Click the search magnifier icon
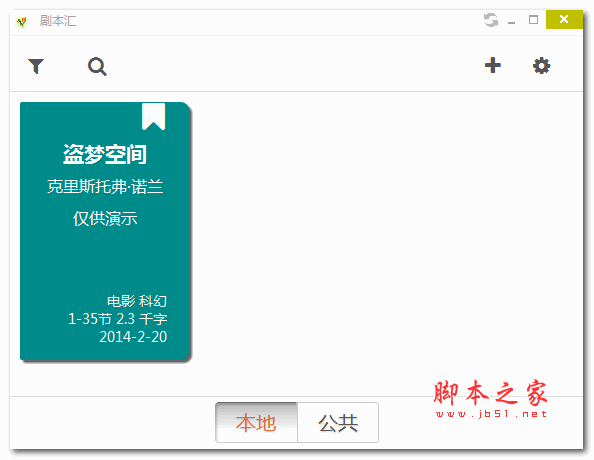 click(97, 67)
